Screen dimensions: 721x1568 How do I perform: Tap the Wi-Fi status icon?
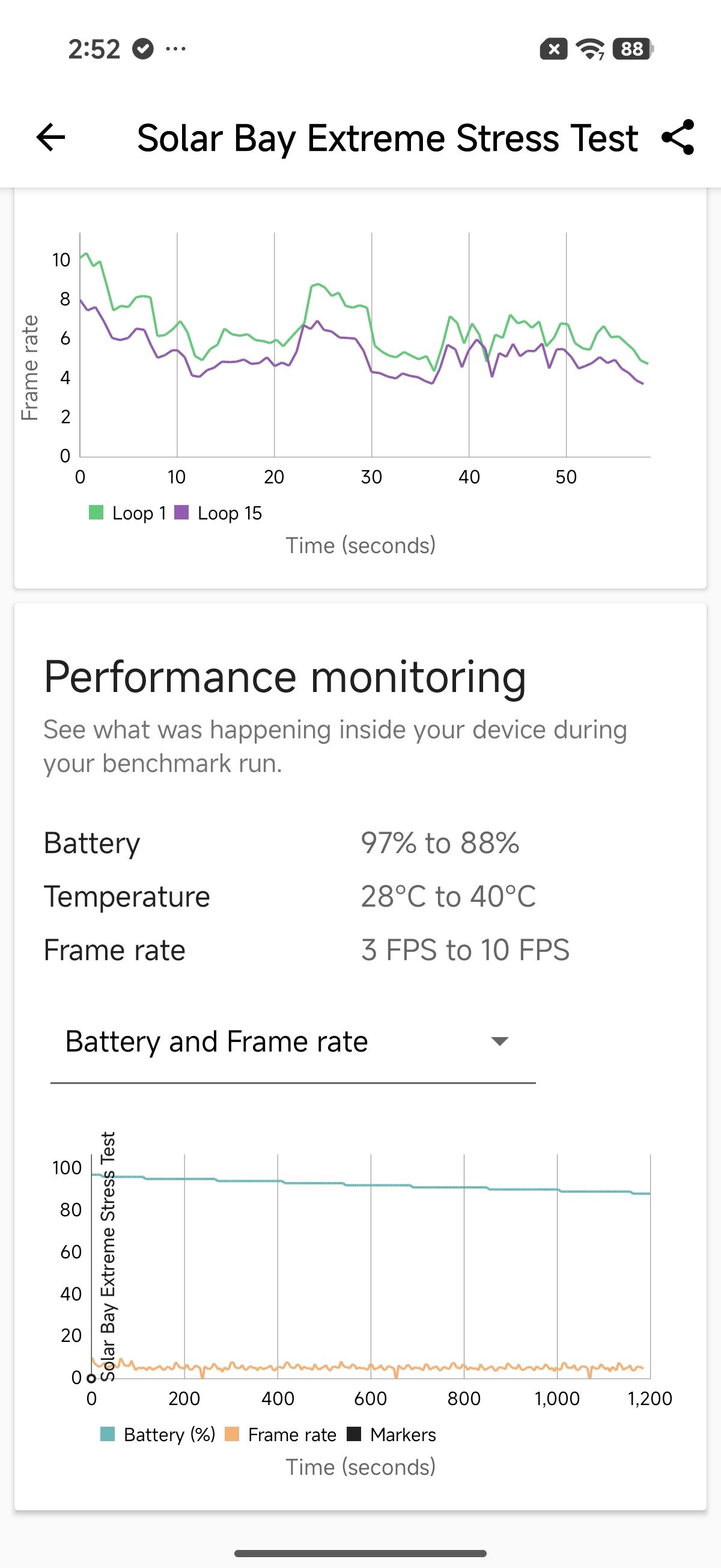[589, 49]
